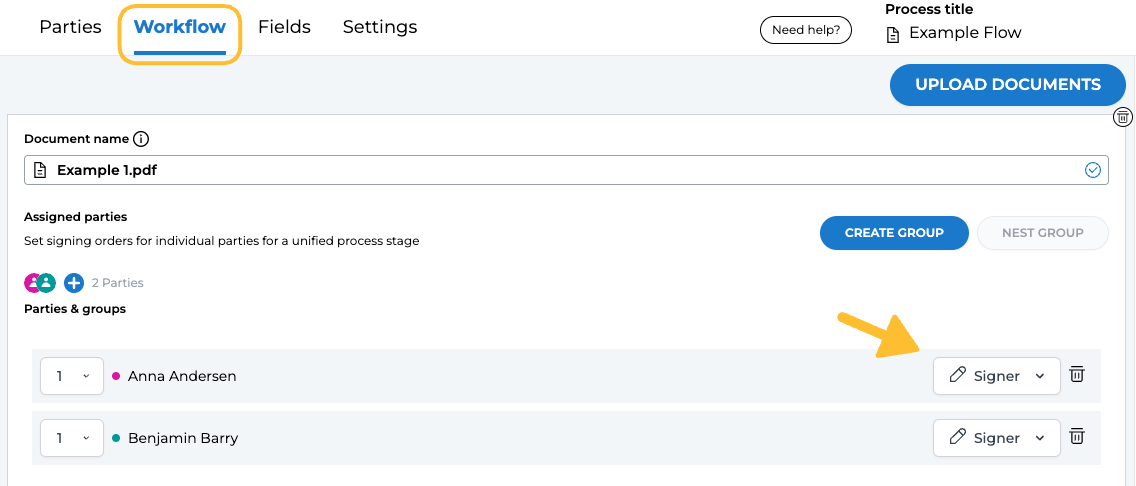Click the Example Flow process title

[x=964, y=33]
